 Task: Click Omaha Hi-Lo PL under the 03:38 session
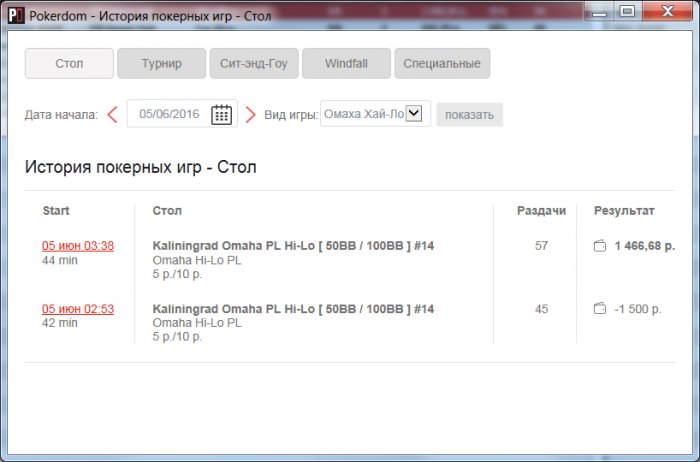point(197,260)
